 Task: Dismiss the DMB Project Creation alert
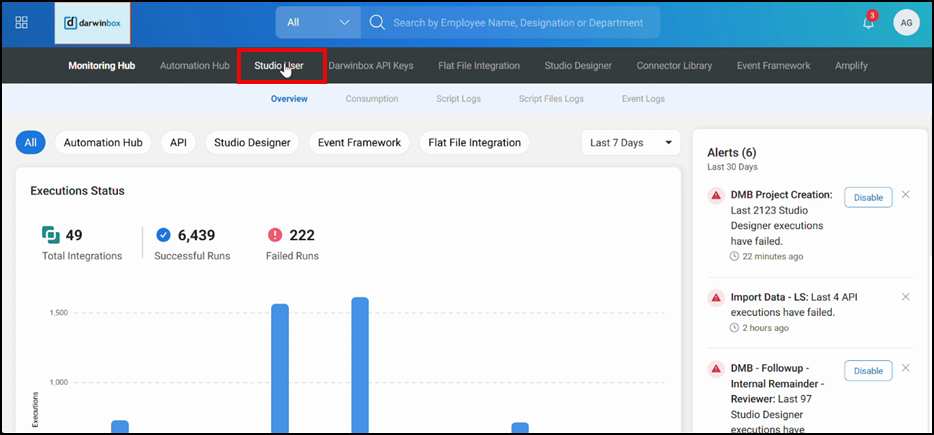pos(905,195)
